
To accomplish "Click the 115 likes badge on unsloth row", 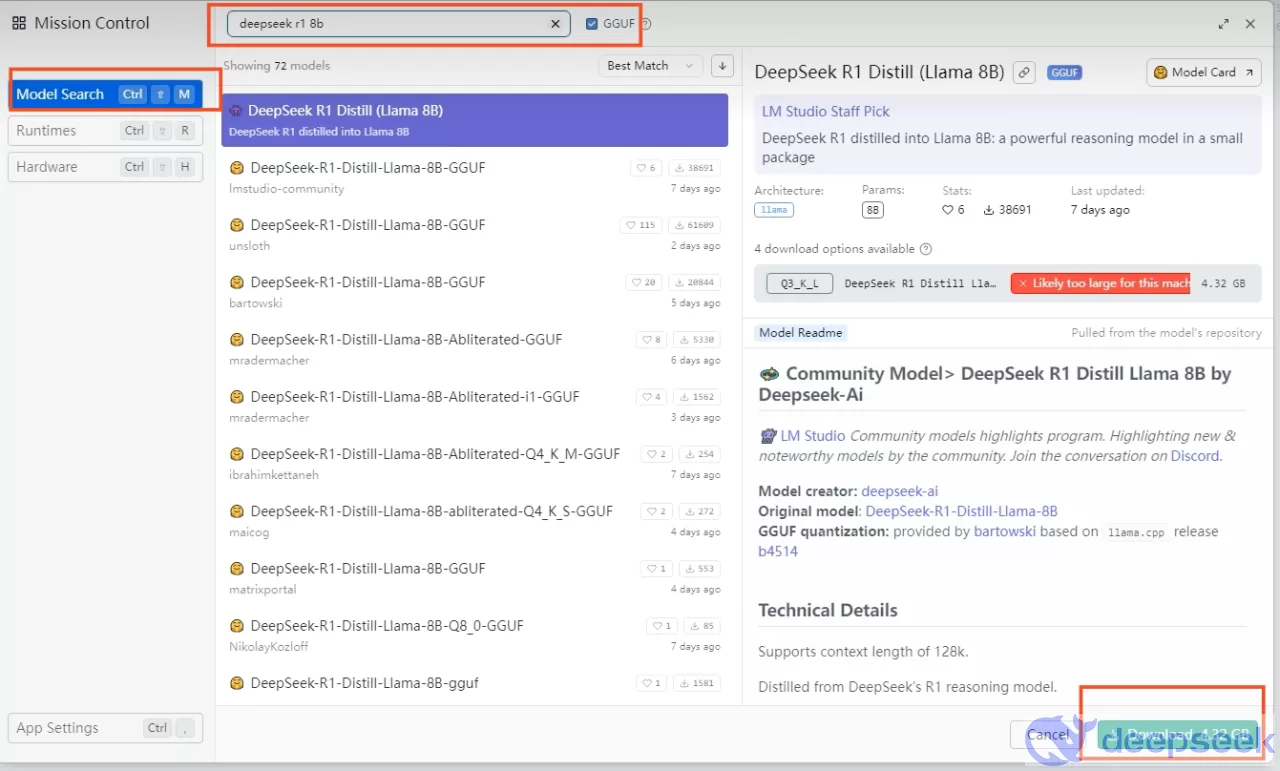I will [x=641, y=226].
